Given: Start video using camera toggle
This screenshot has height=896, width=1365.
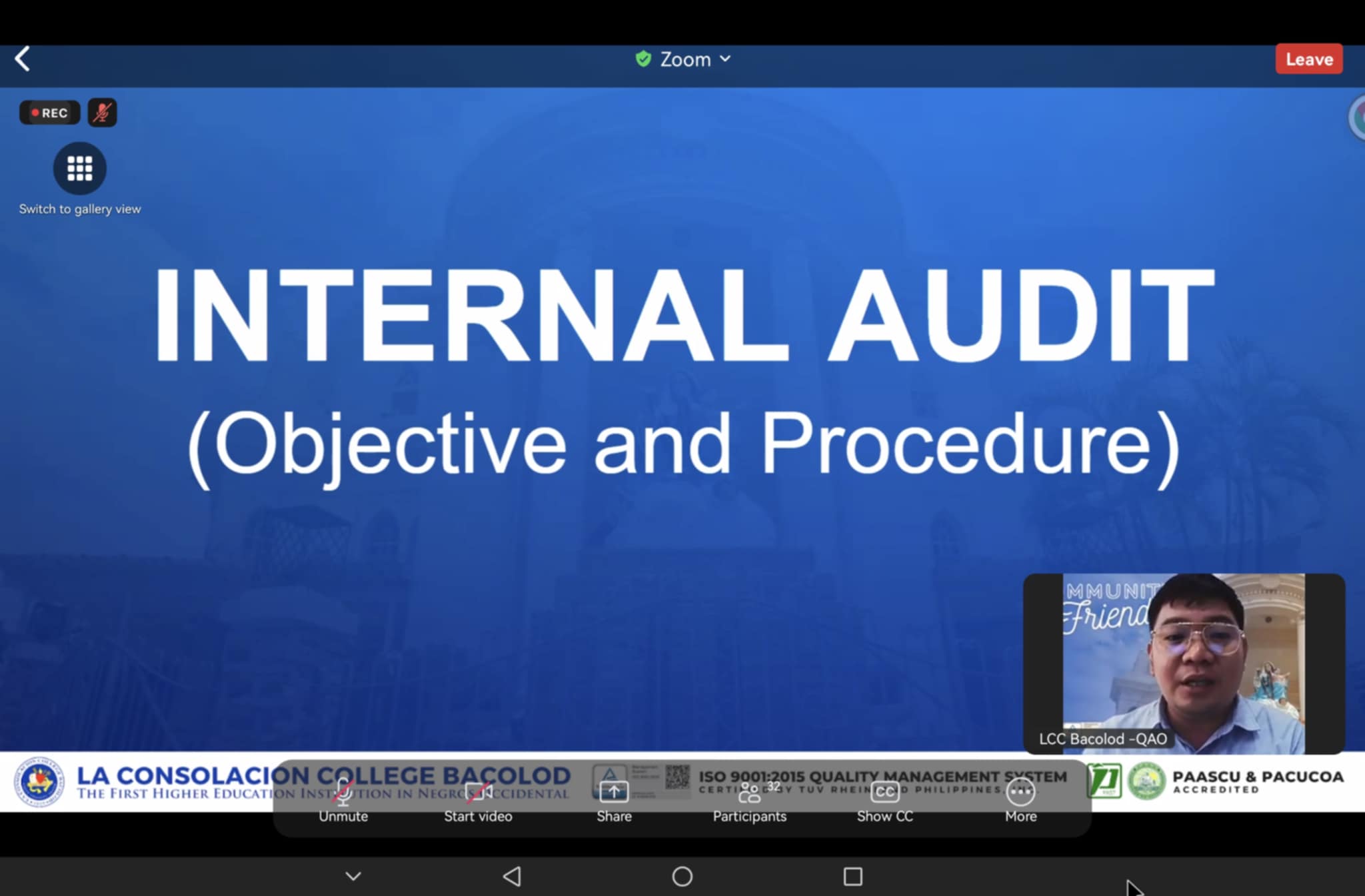Looking at the screenshot, I should click(x=478, y=801).
